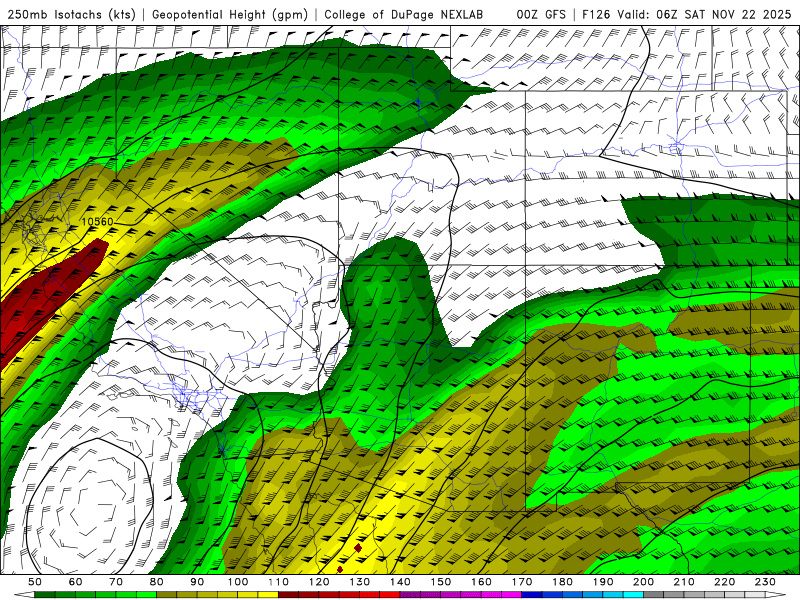Click the '170' value on the legend
This screenshot has width=800, height=600.
coord(522,582)
